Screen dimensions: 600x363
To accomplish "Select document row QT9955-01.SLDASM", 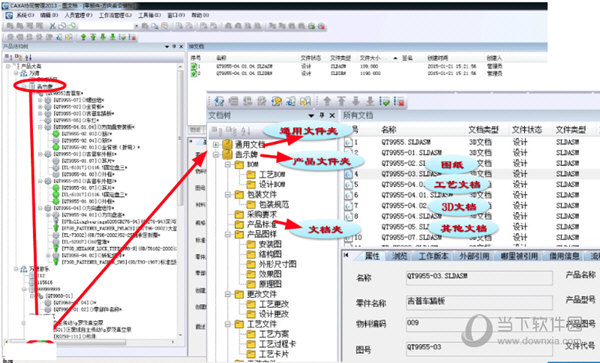I will coord(471,153).
